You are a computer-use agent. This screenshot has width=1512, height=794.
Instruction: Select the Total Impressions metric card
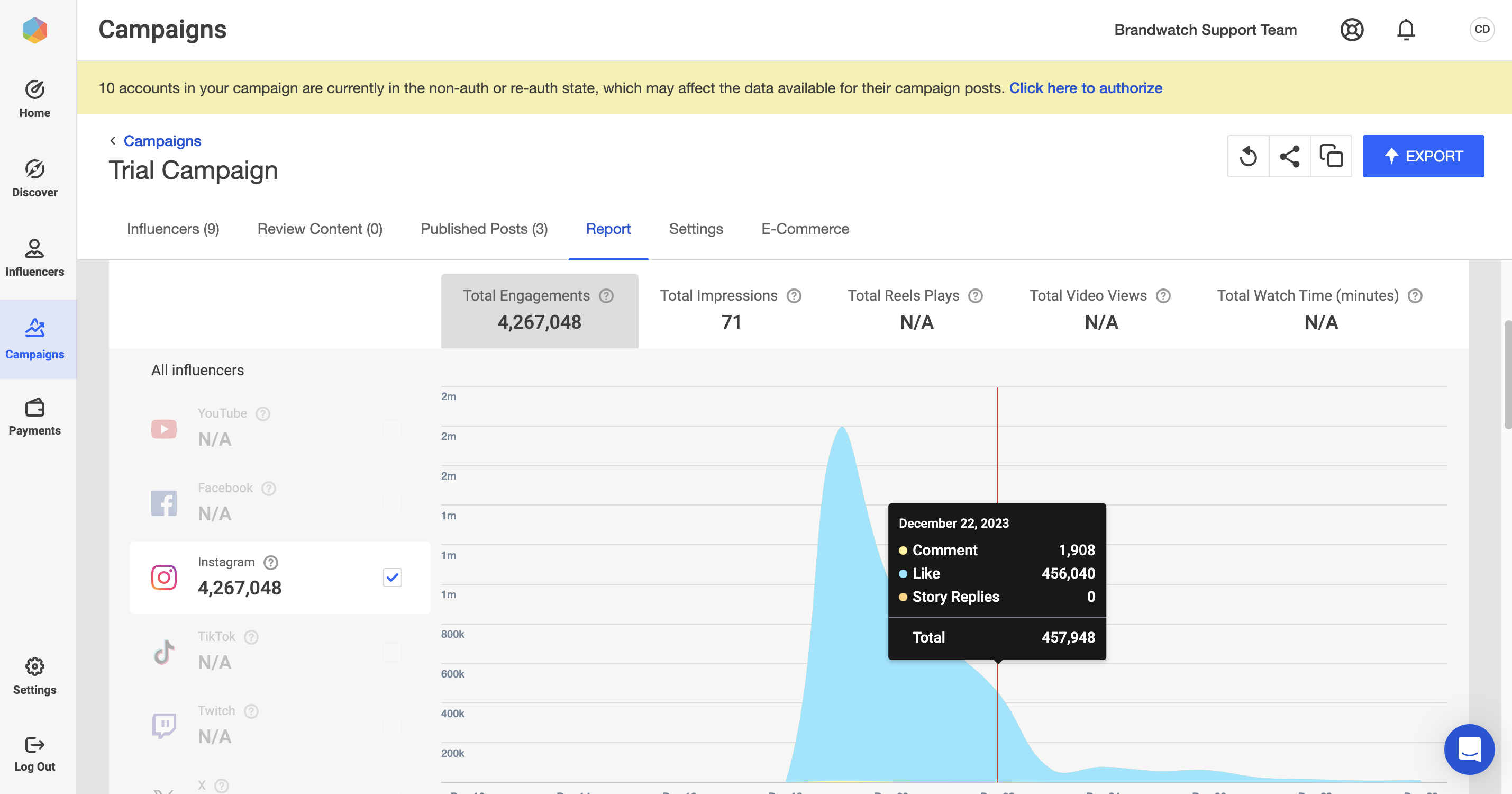(731, 311)
